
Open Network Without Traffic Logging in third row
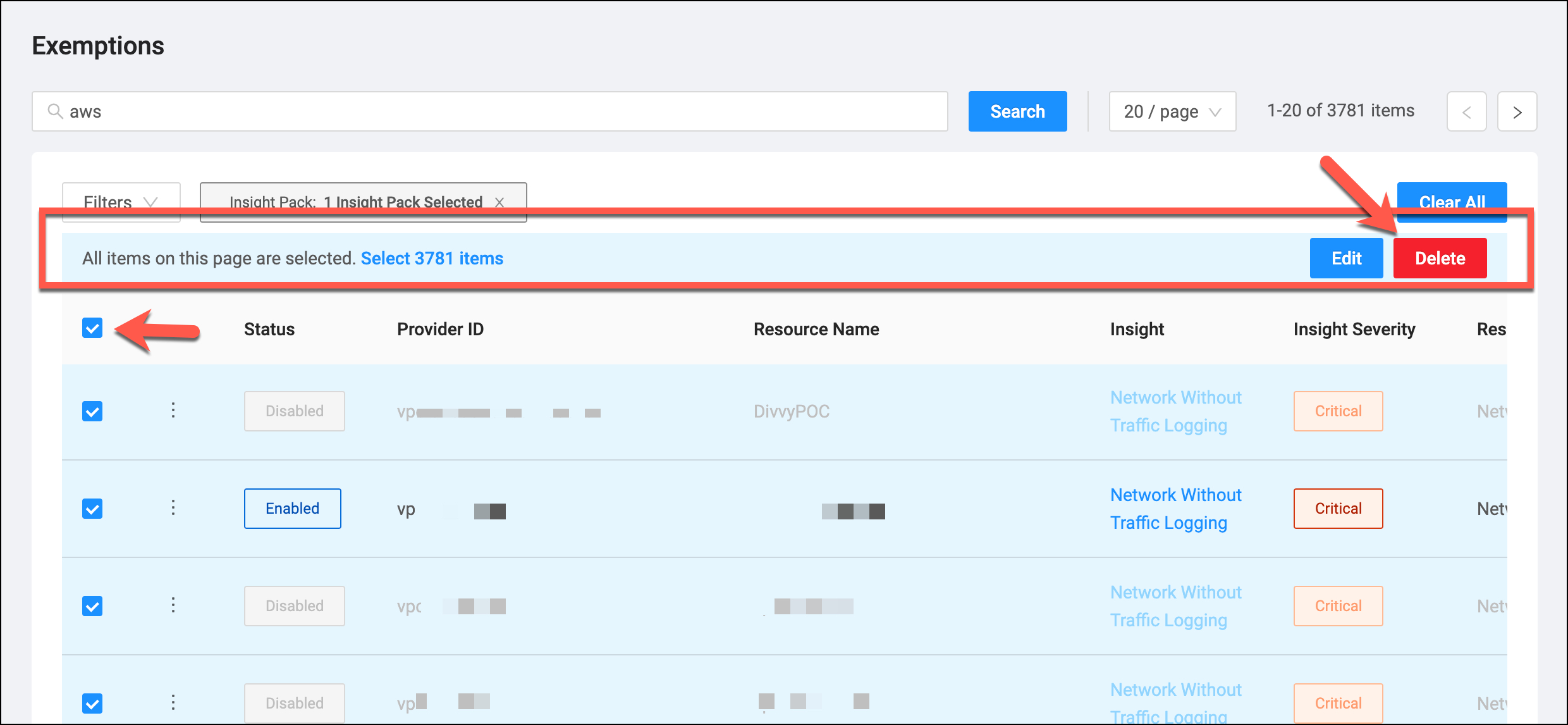[x=1176, y=606]
